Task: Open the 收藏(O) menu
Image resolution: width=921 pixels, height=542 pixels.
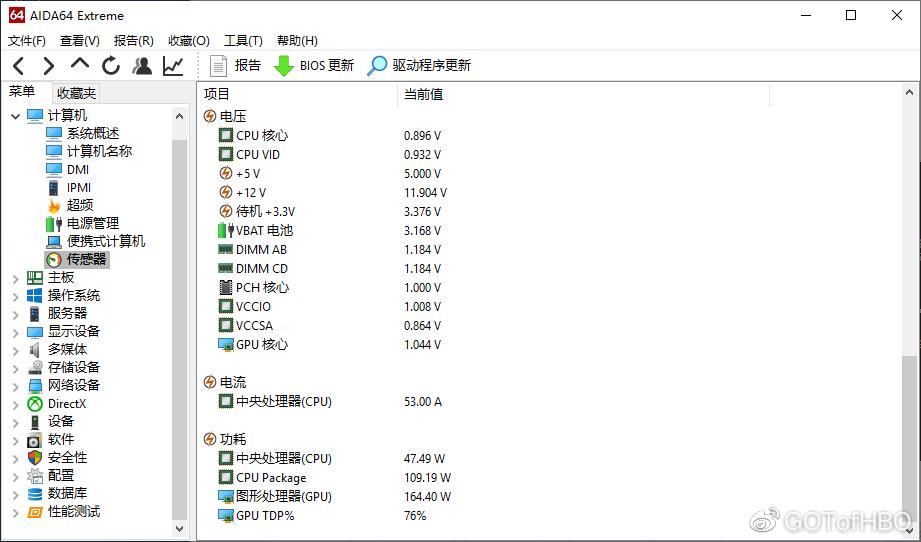Action: pos(189,41)
